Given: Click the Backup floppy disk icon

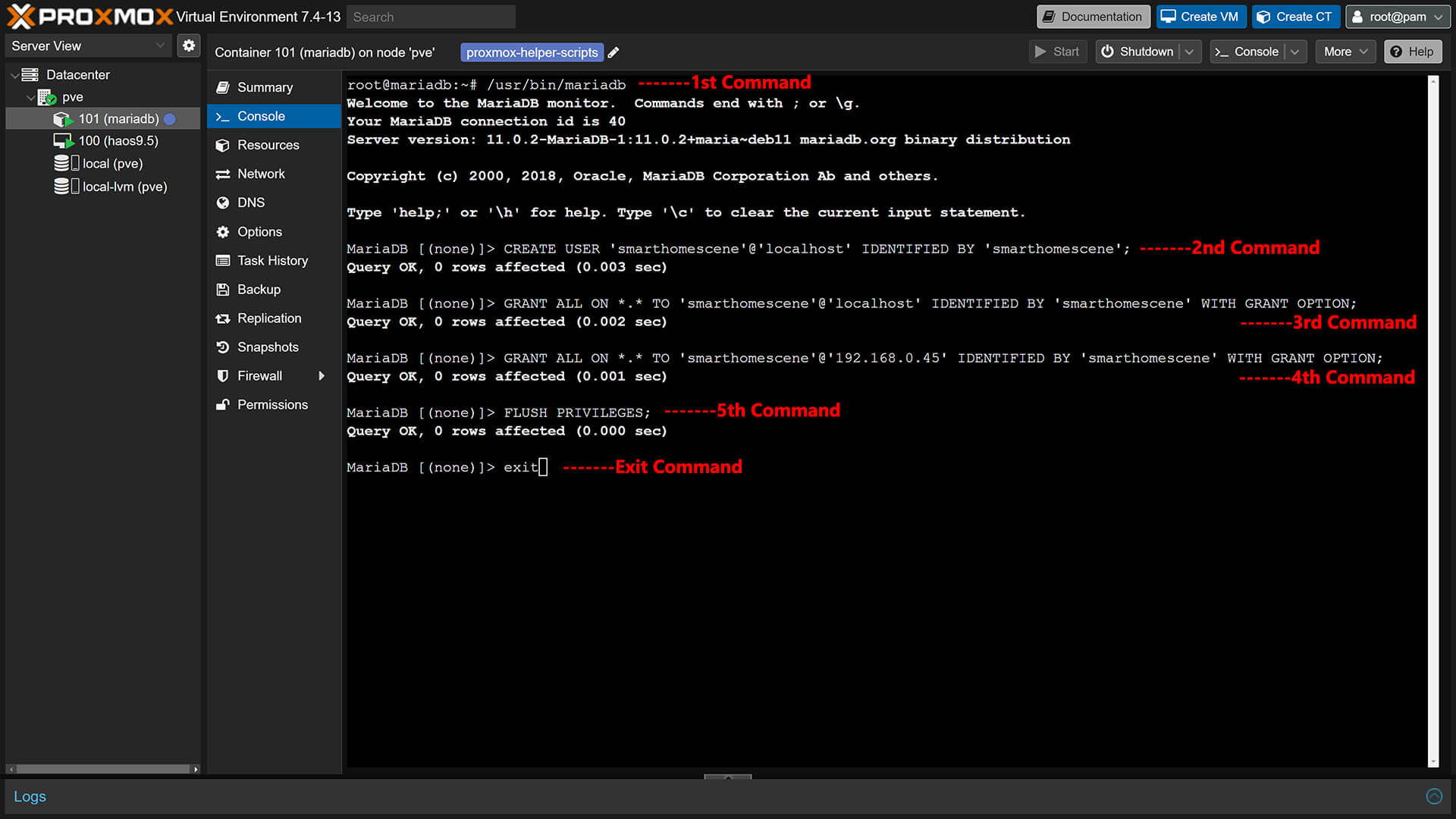Looking at the screenshot, I should click(222, 289).
